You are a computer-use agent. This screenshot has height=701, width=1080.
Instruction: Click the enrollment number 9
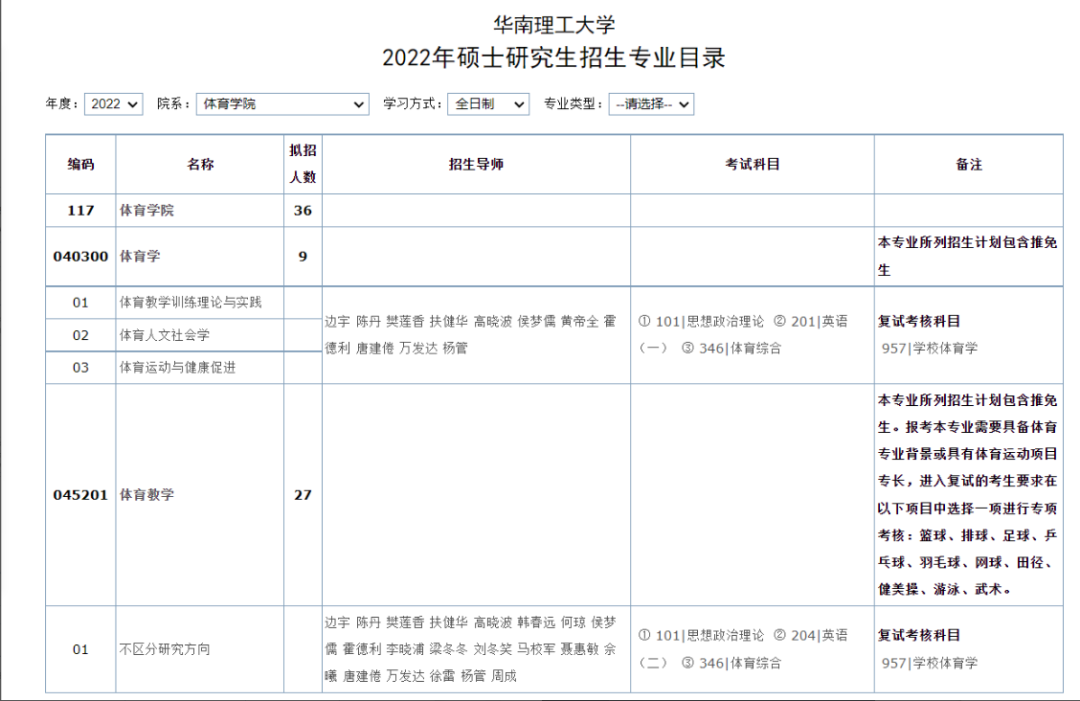point(302,256)
